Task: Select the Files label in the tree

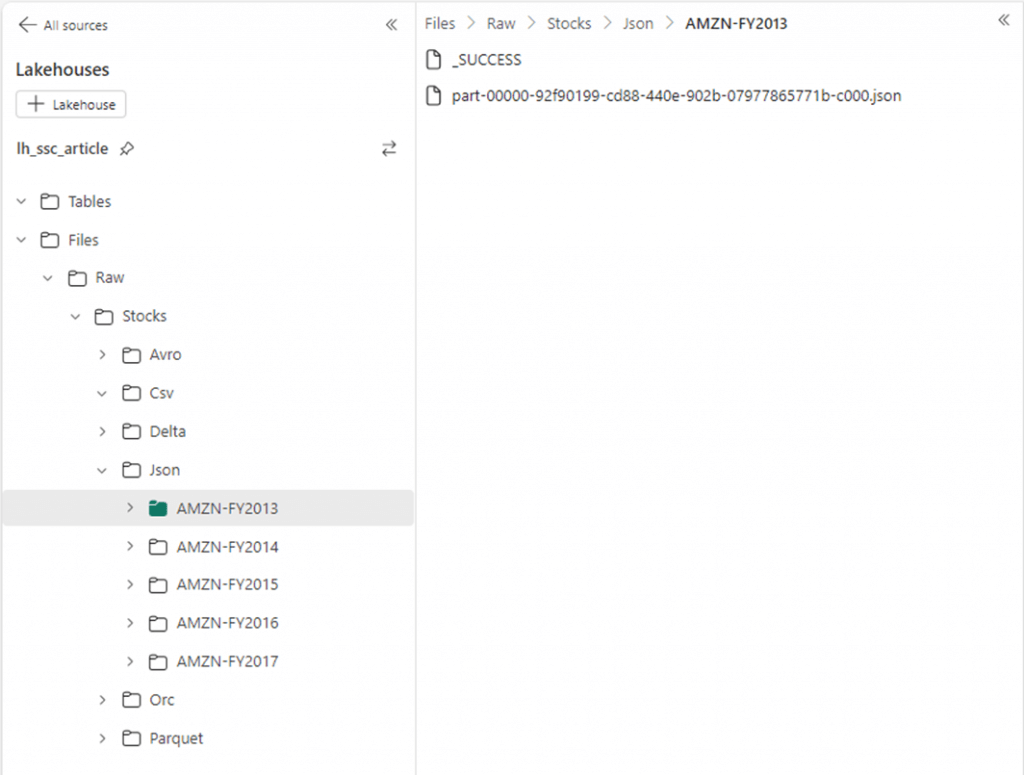Action: tap(83, 240)
